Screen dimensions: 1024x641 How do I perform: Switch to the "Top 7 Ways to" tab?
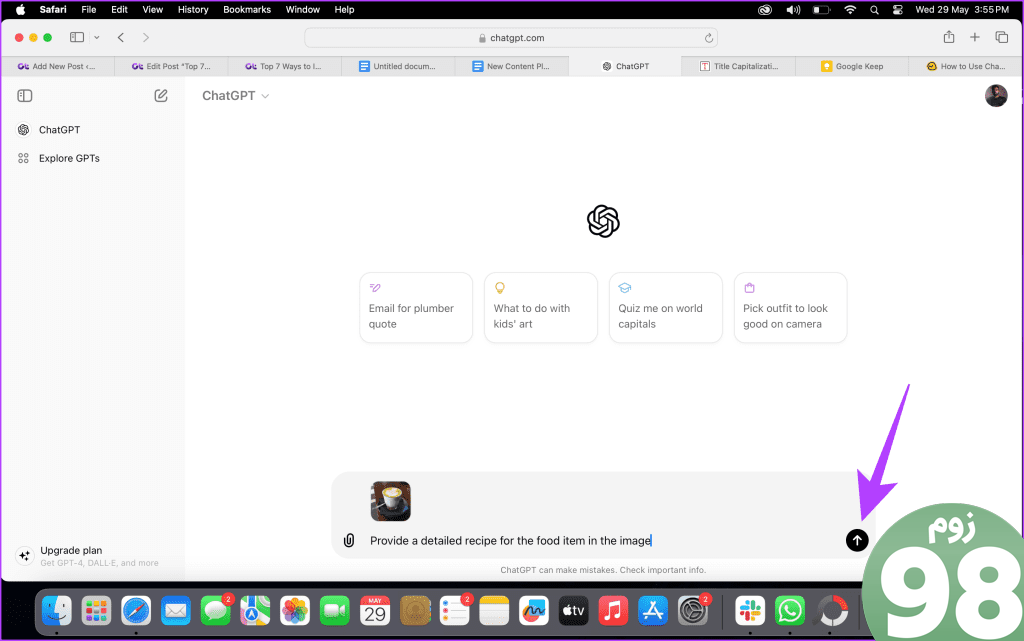pos(284,66)
